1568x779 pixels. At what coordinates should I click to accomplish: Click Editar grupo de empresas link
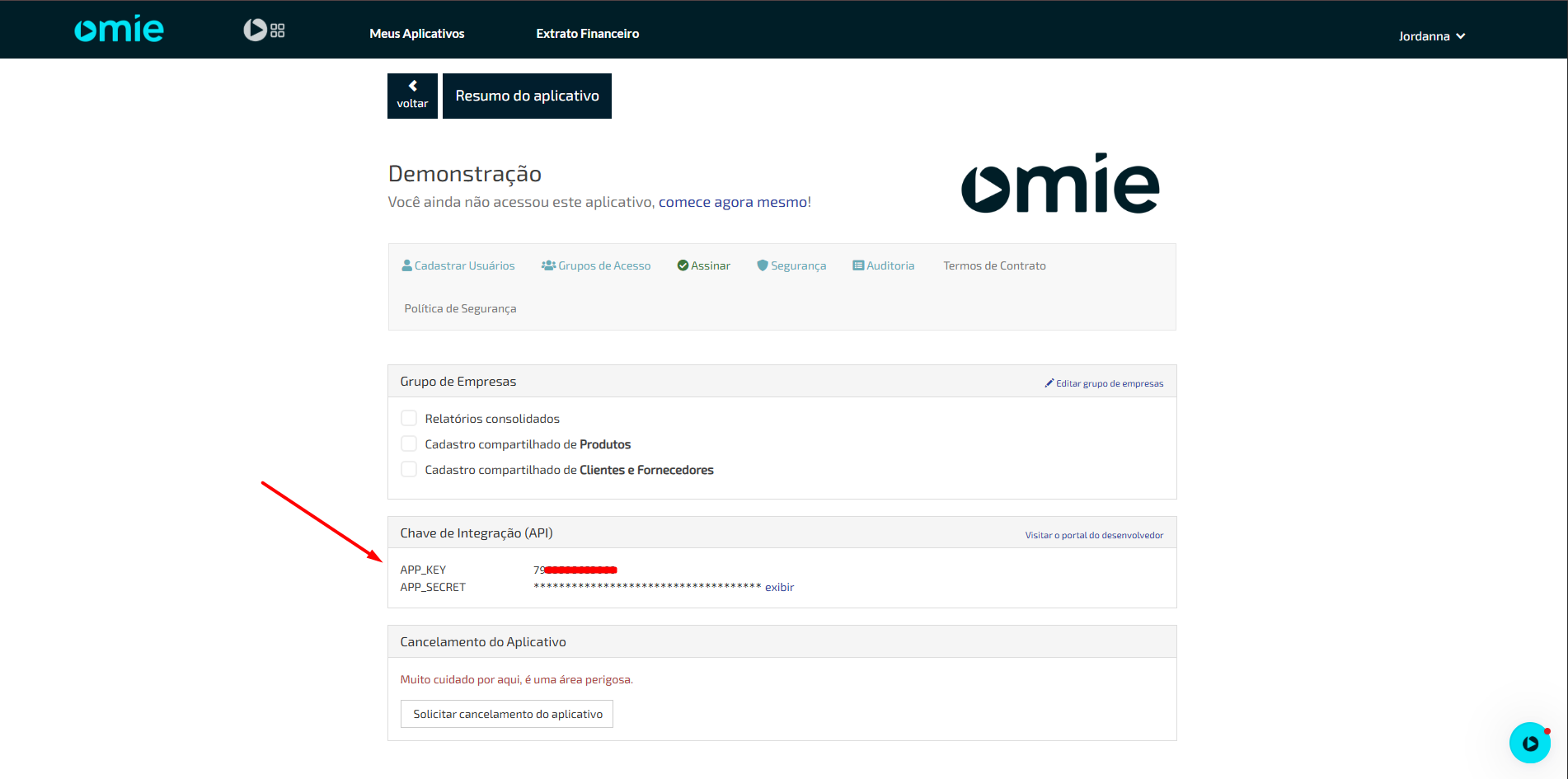pyautogui.click(x=1110, y=383)
